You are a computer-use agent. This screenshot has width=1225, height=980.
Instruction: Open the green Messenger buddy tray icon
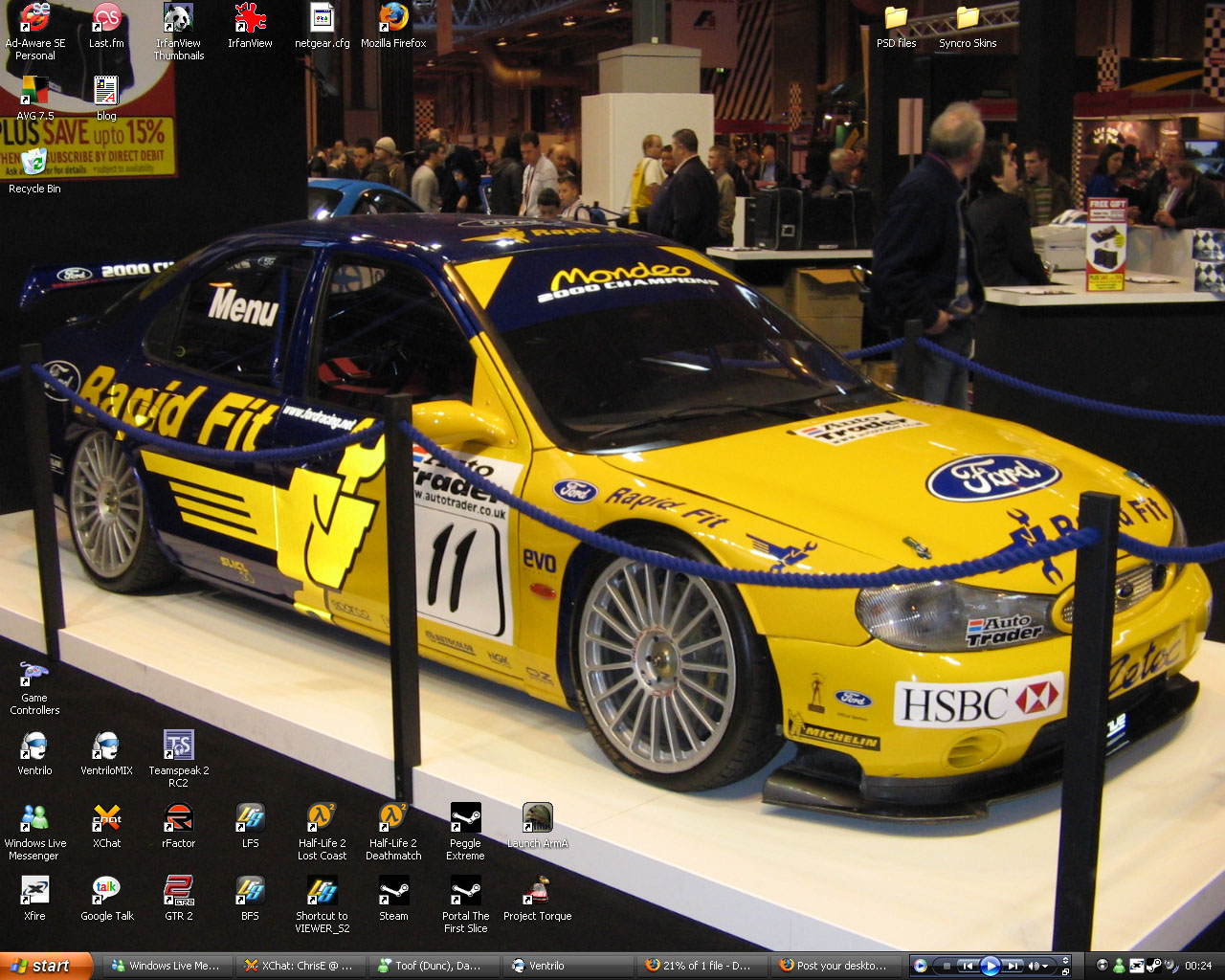pos(1119,966)
